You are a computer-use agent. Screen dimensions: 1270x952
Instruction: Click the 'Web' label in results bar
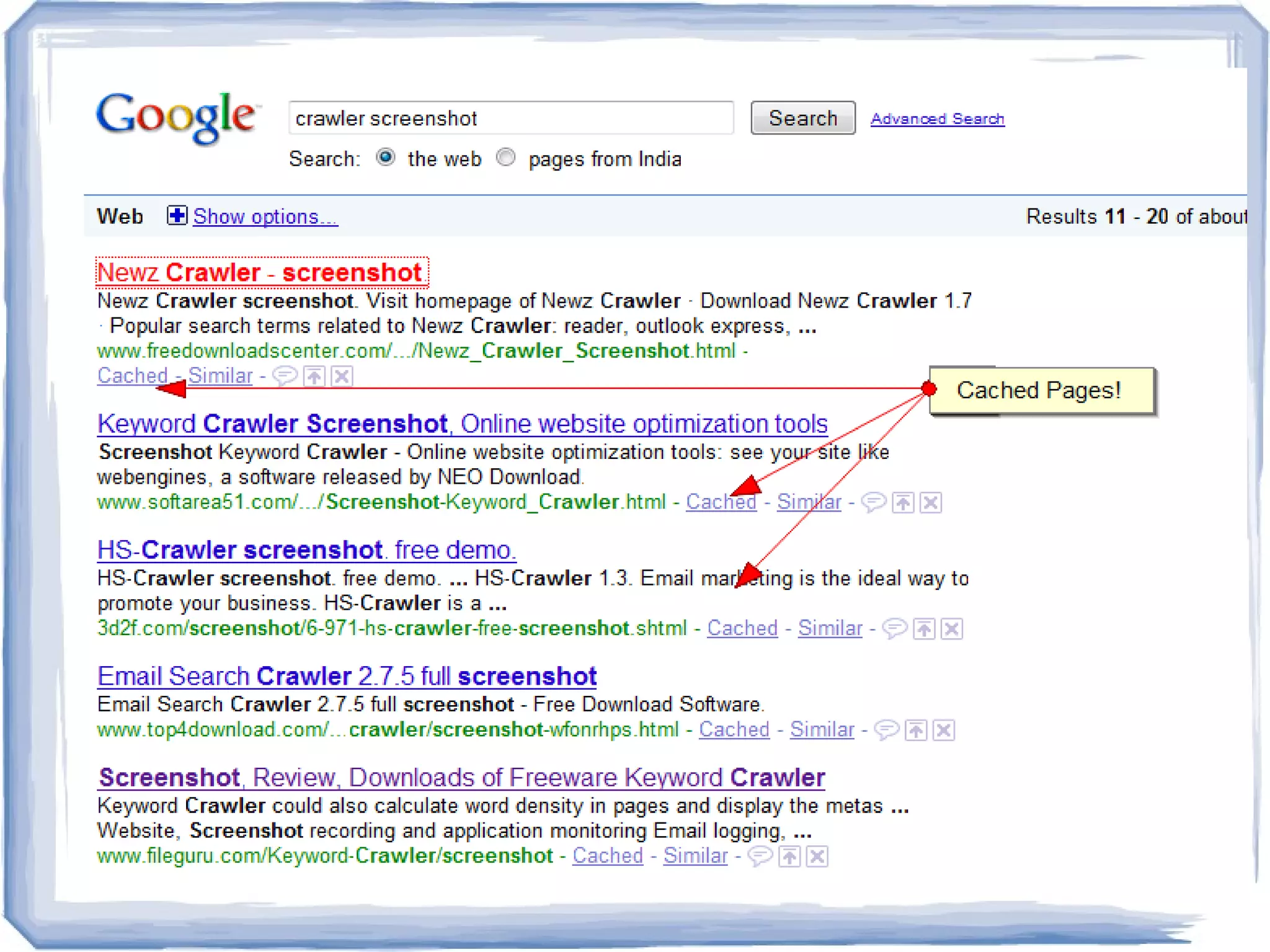pyautogui.click(x=120, y=216)
